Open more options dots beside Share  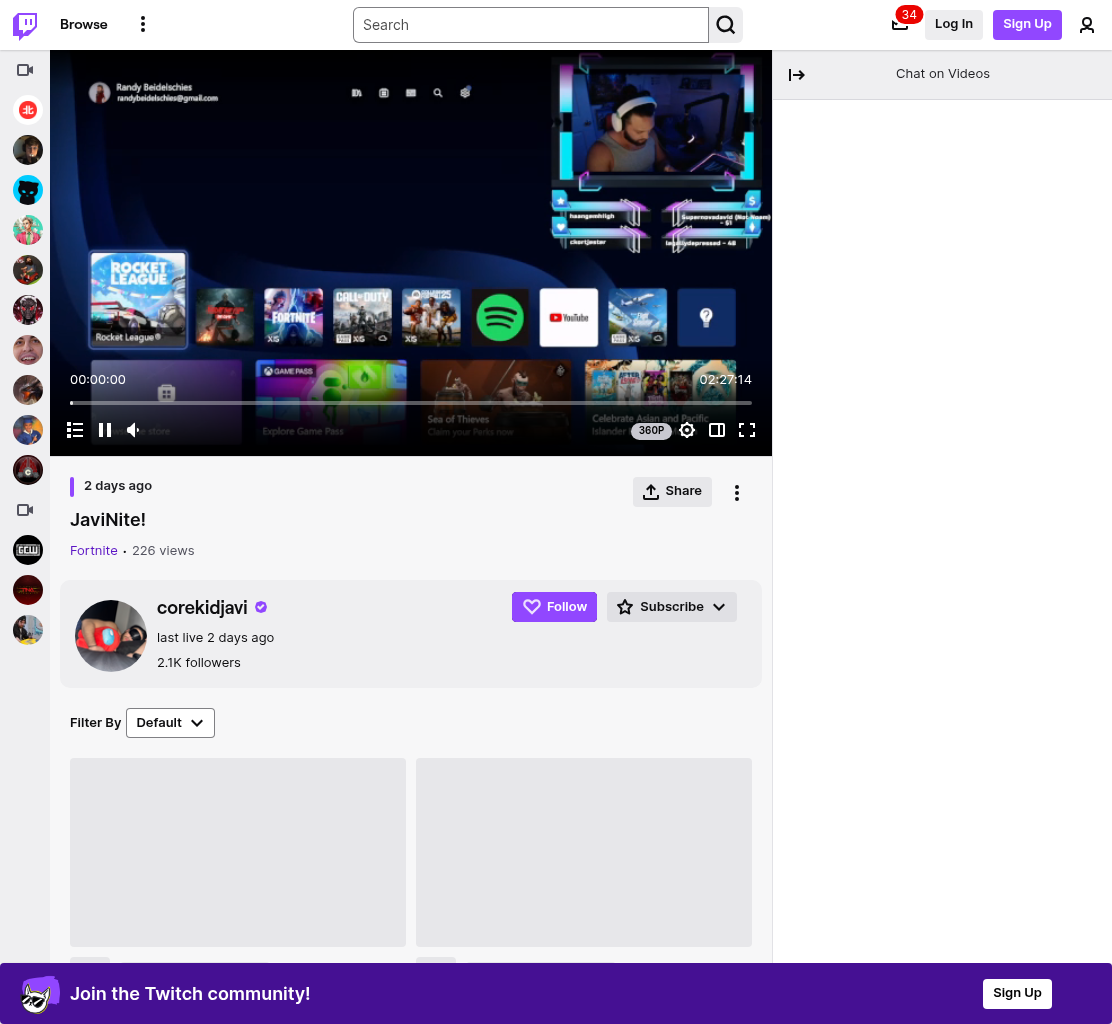[x=737, y=493]
